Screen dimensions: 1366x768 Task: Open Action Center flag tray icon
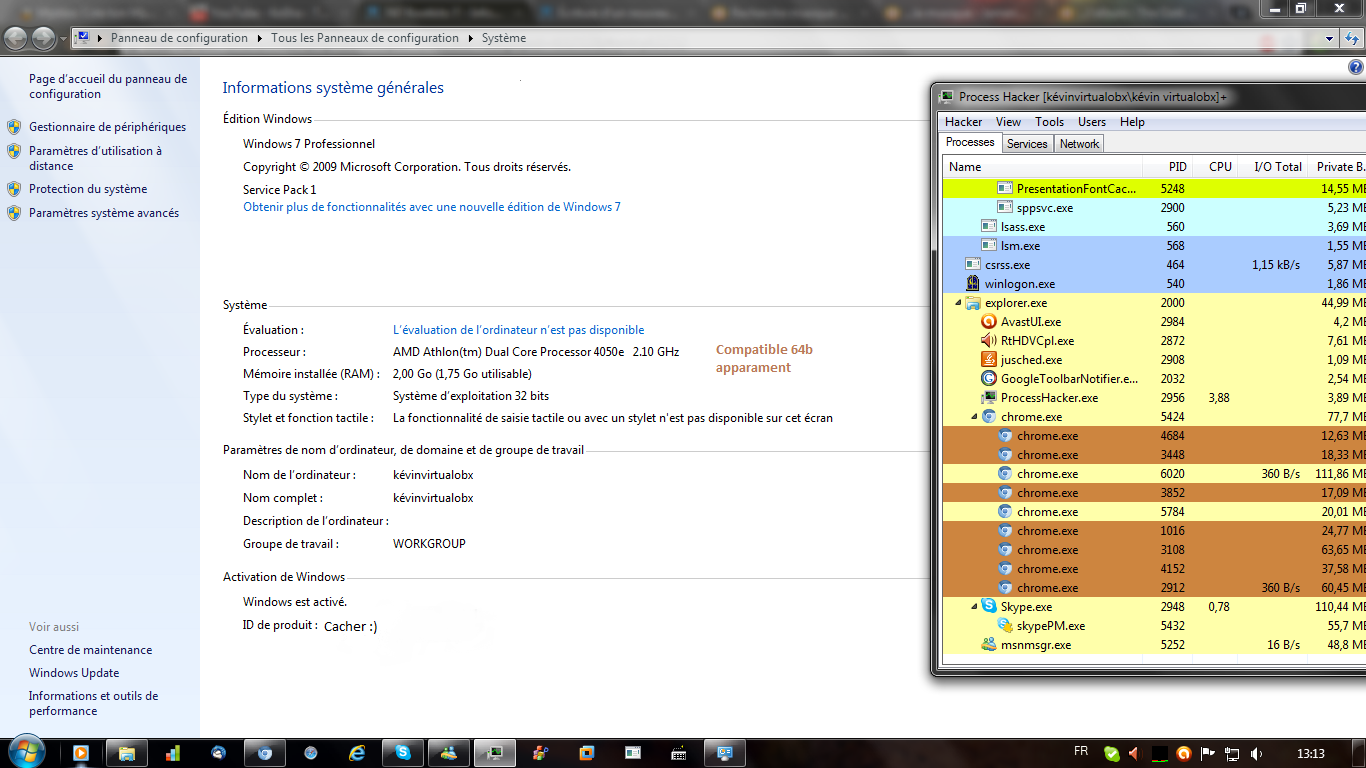pos(1208,753)
